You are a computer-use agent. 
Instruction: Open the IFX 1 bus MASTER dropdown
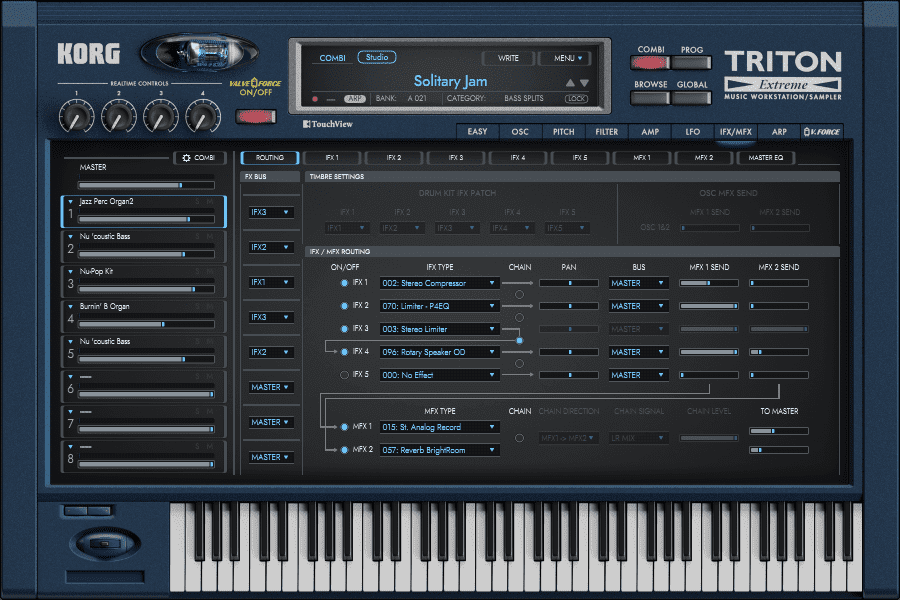638,283
